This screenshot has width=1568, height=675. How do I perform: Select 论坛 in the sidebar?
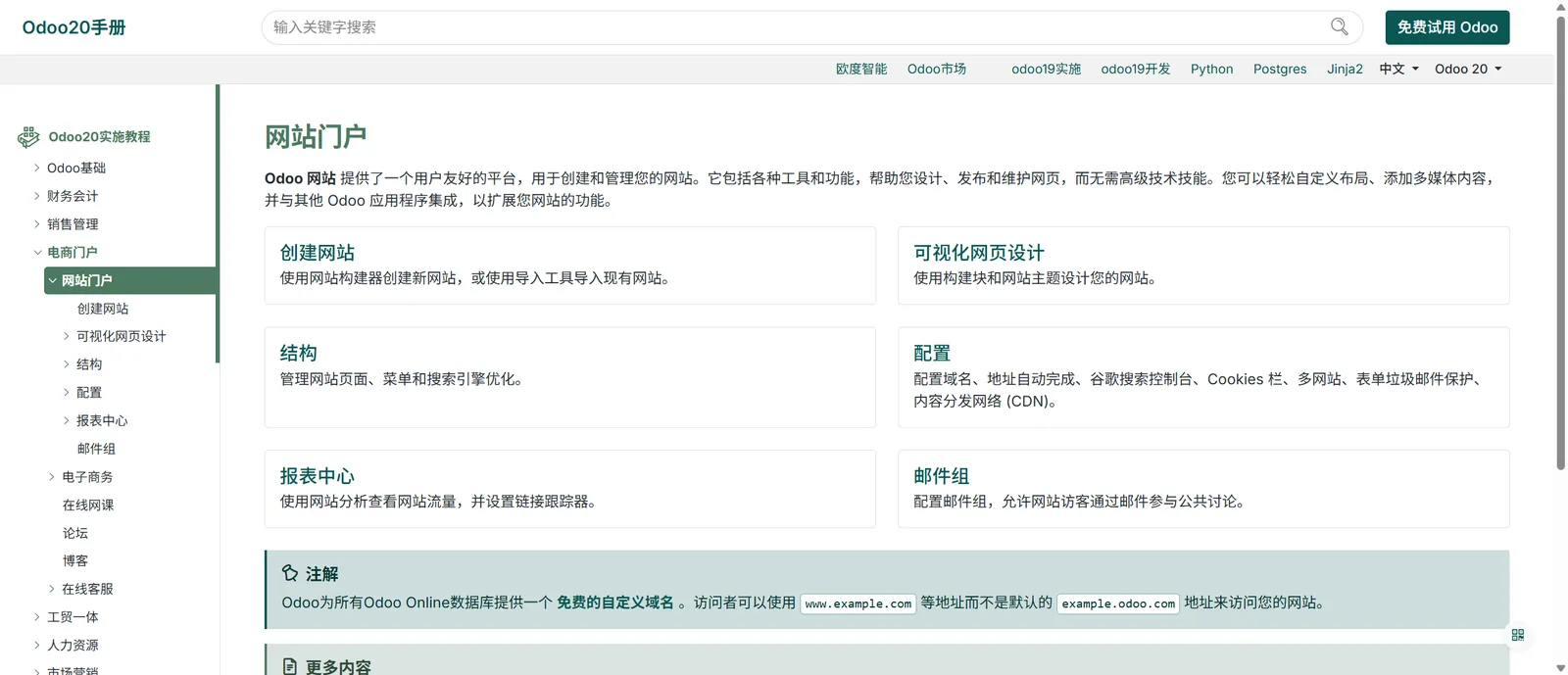click(x=75, y=533)
